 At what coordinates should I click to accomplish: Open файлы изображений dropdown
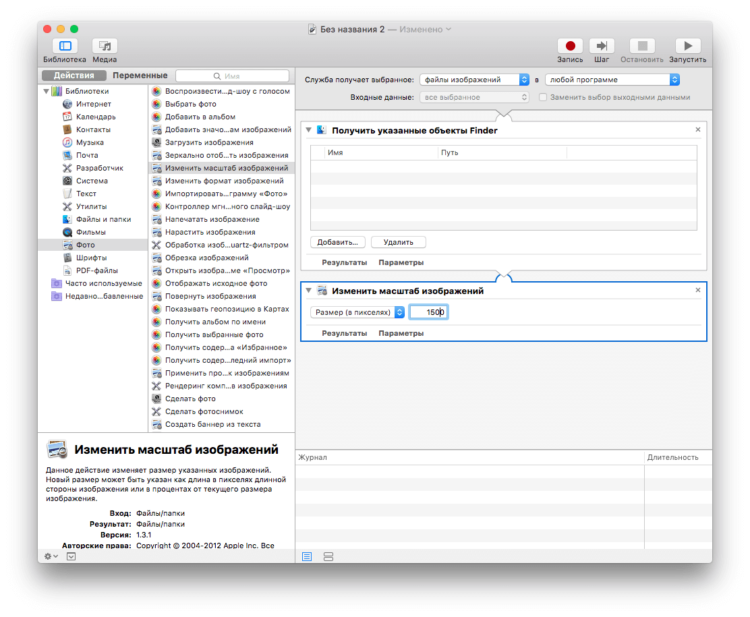point(474,79)
